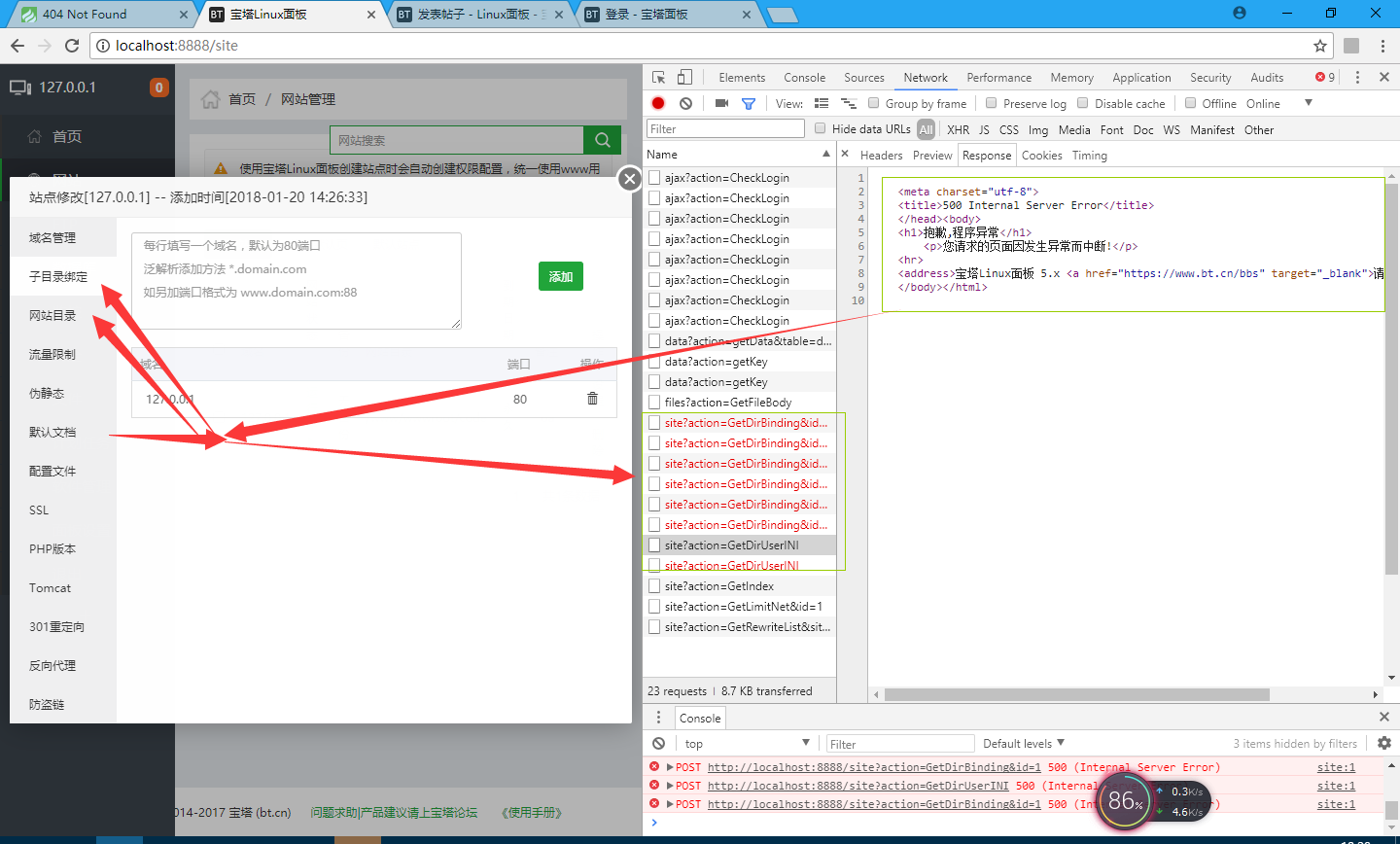Open the Default levels dropdown

(1024, 743)
